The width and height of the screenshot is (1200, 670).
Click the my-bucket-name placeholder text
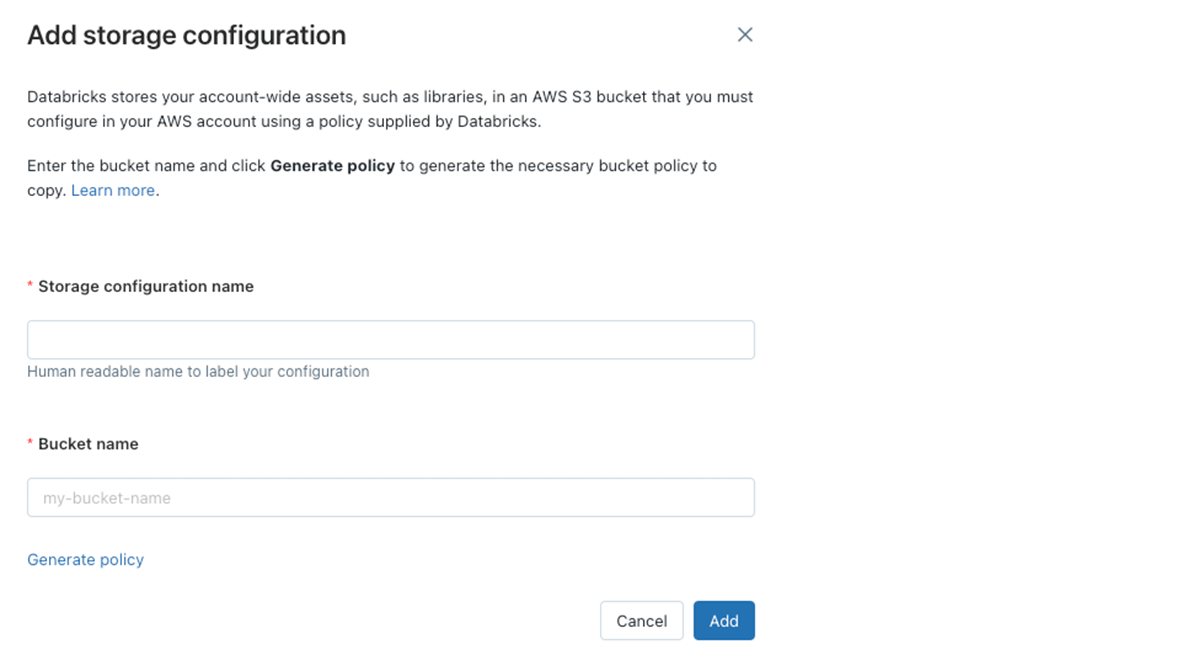(x=107, y=498)
